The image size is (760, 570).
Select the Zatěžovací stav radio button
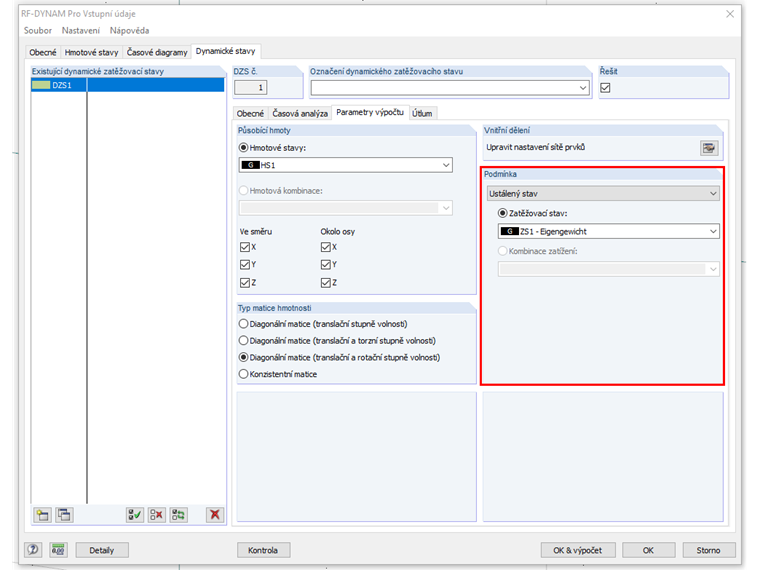pos(503,213)
